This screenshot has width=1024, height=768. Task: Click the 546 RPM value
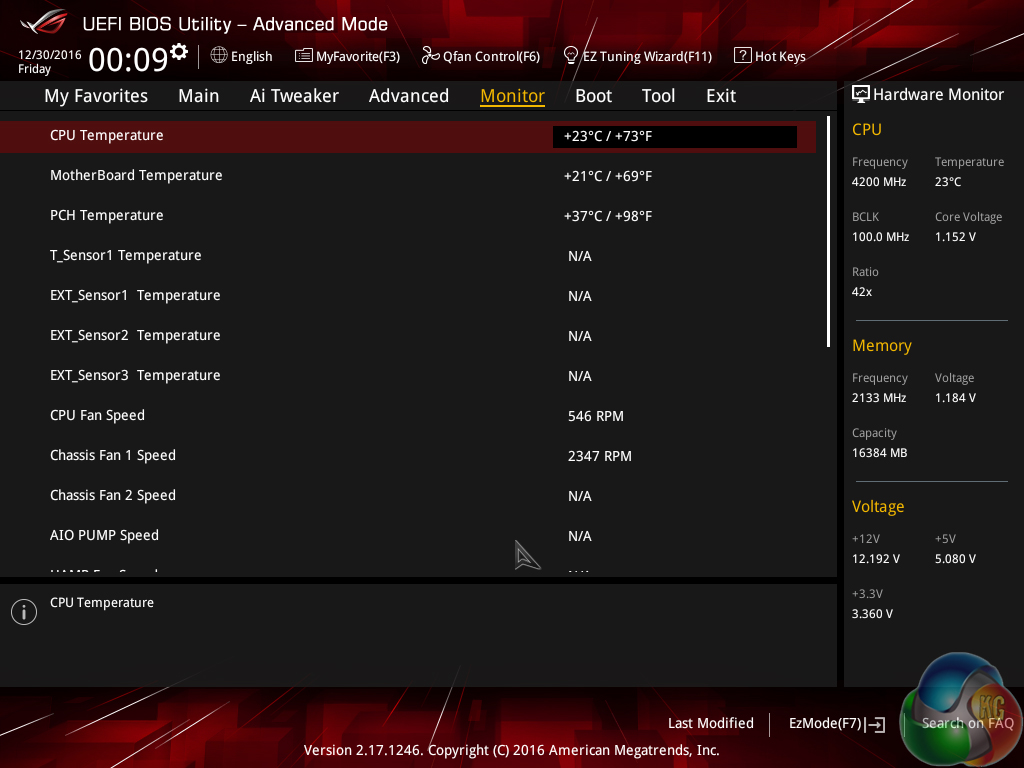[x=596, y=416]
